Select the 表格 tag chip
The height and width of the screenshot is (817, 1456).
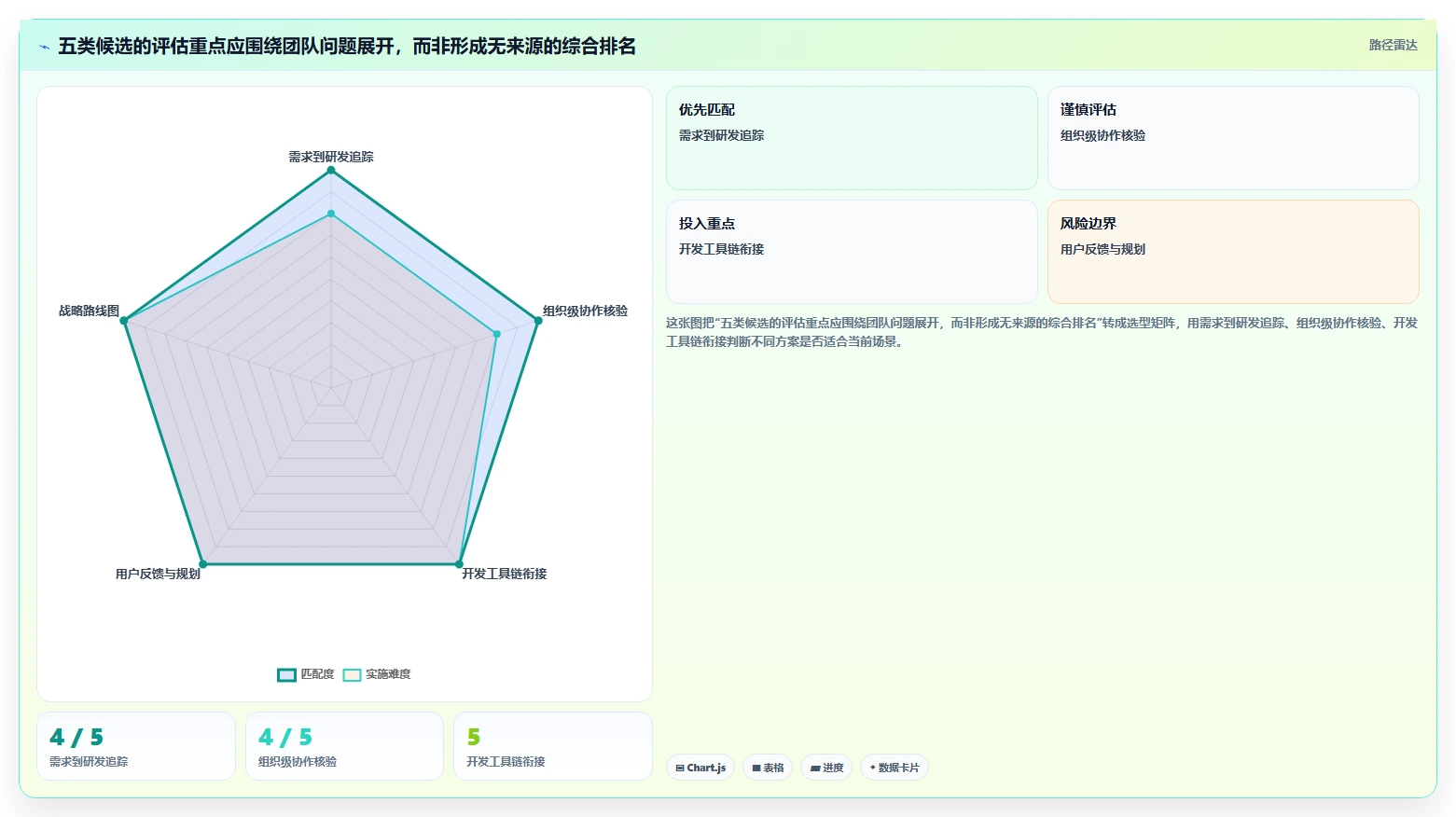coord(768,768)
